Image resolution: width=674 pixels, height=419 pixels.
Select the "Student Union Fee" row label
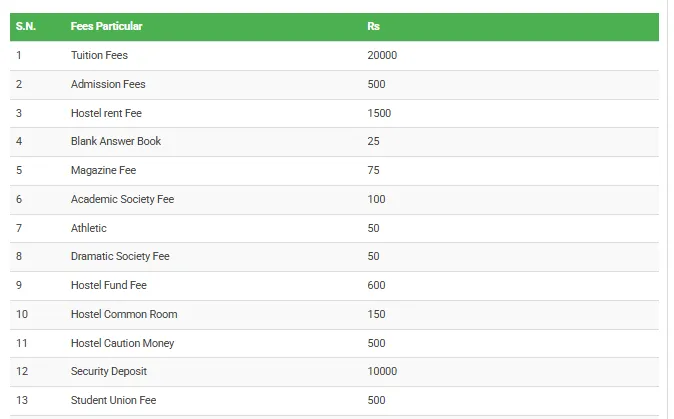point(114,400)
